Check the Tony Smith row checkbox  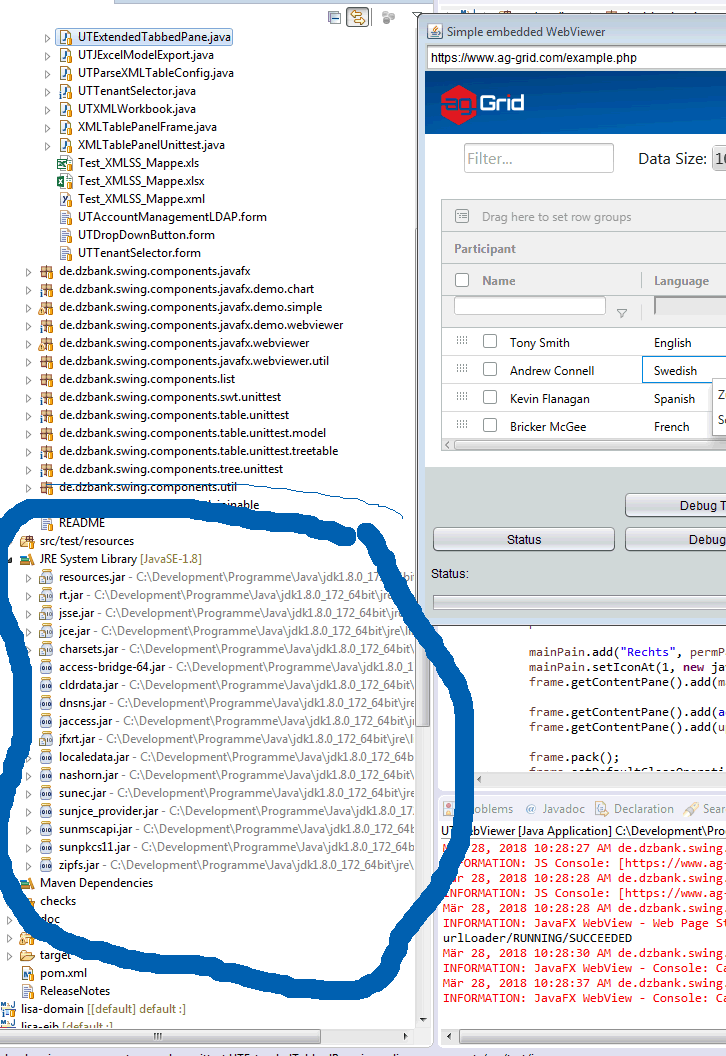pos(490,342)
